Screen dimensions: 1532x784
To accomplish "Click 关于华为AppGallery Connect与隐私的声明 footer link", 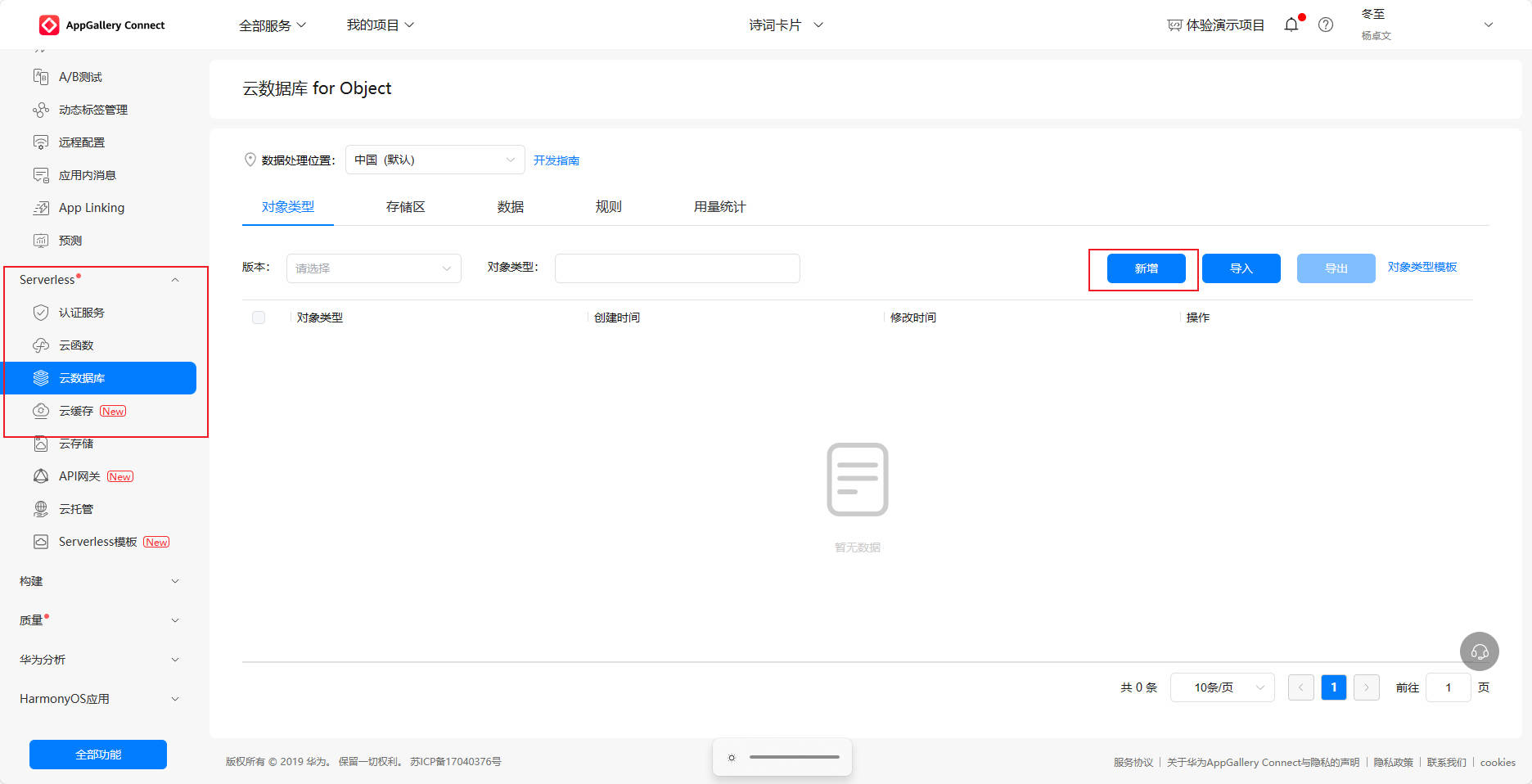I will coord(1263,762).
